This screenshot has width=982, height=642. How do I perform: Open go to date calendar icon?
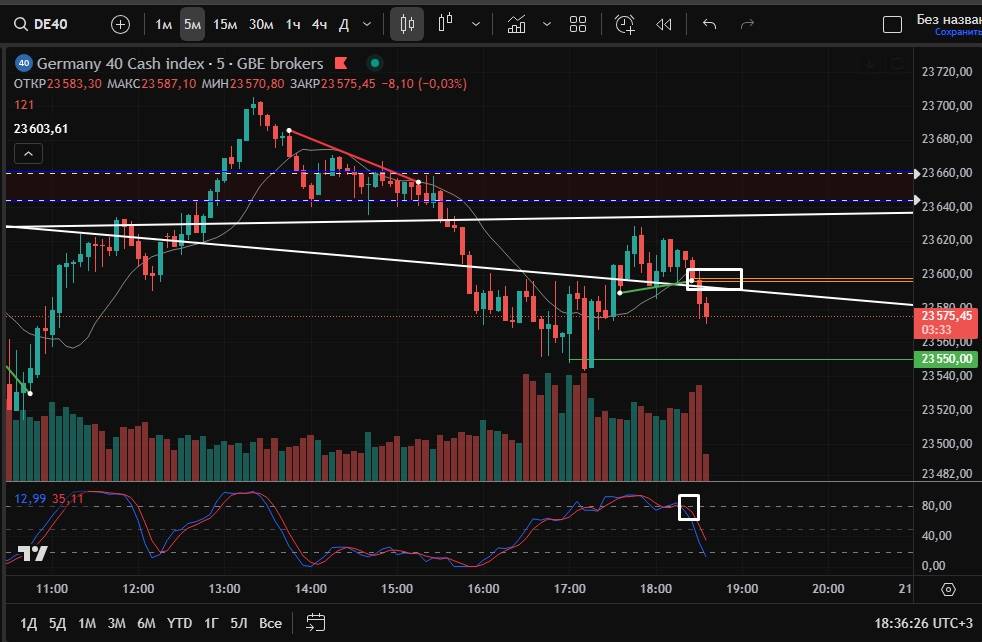click(316, 623)
